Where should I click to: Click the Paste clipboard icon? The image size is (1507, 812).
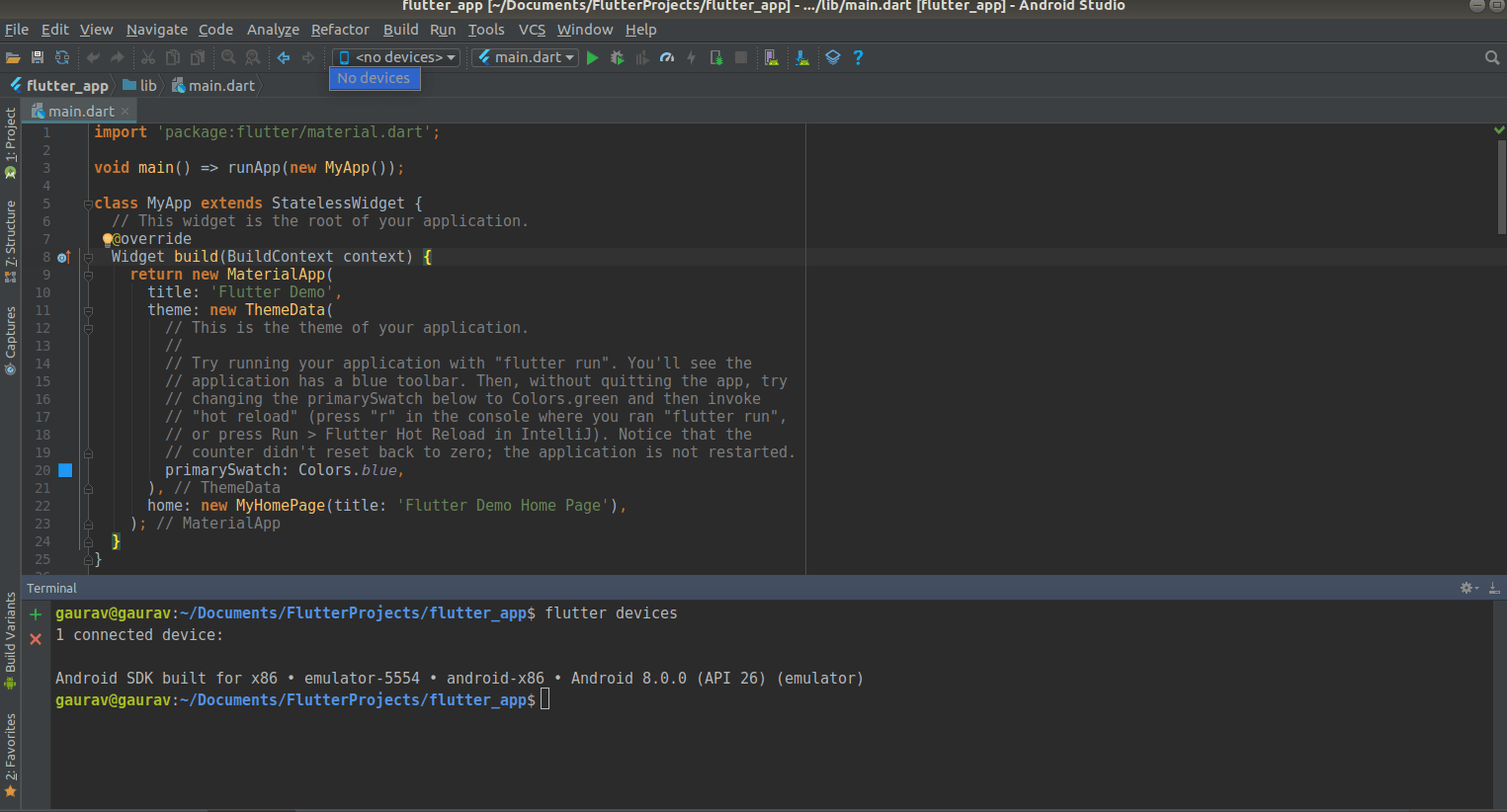tap(198, 57)
